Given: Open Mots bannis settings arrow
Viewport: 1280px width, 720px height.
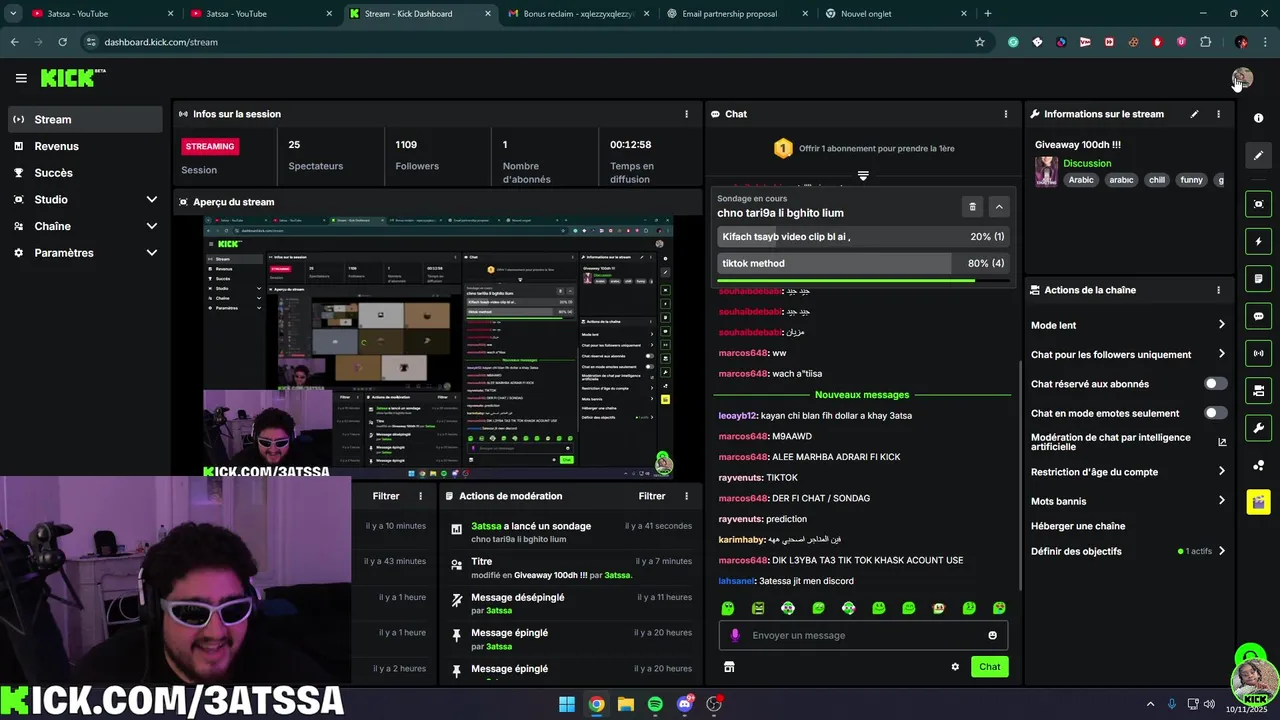Looking at the screenshot, I should [1221, 501].
